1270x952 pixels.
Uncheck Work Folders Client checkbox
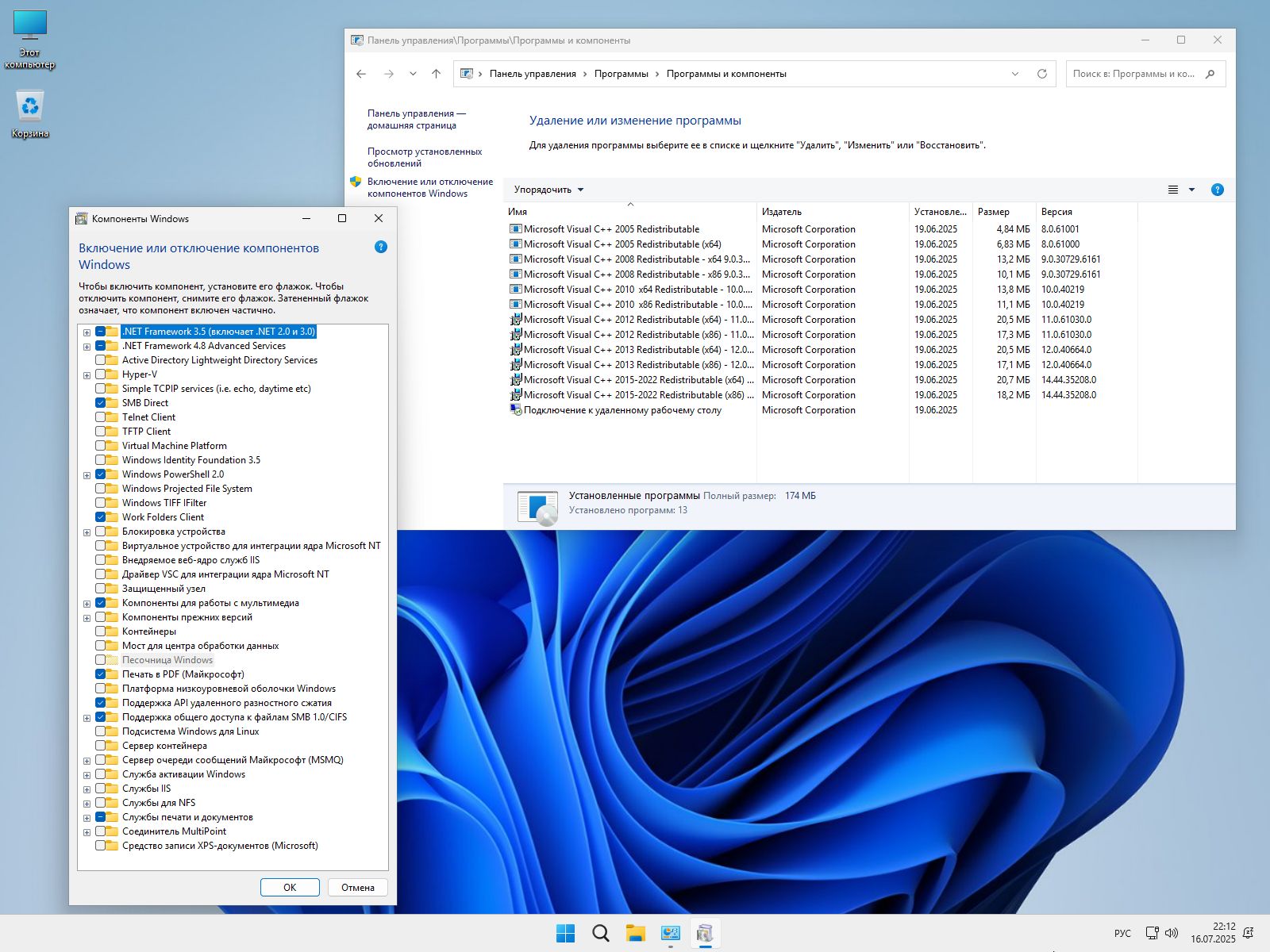(101, 517)
